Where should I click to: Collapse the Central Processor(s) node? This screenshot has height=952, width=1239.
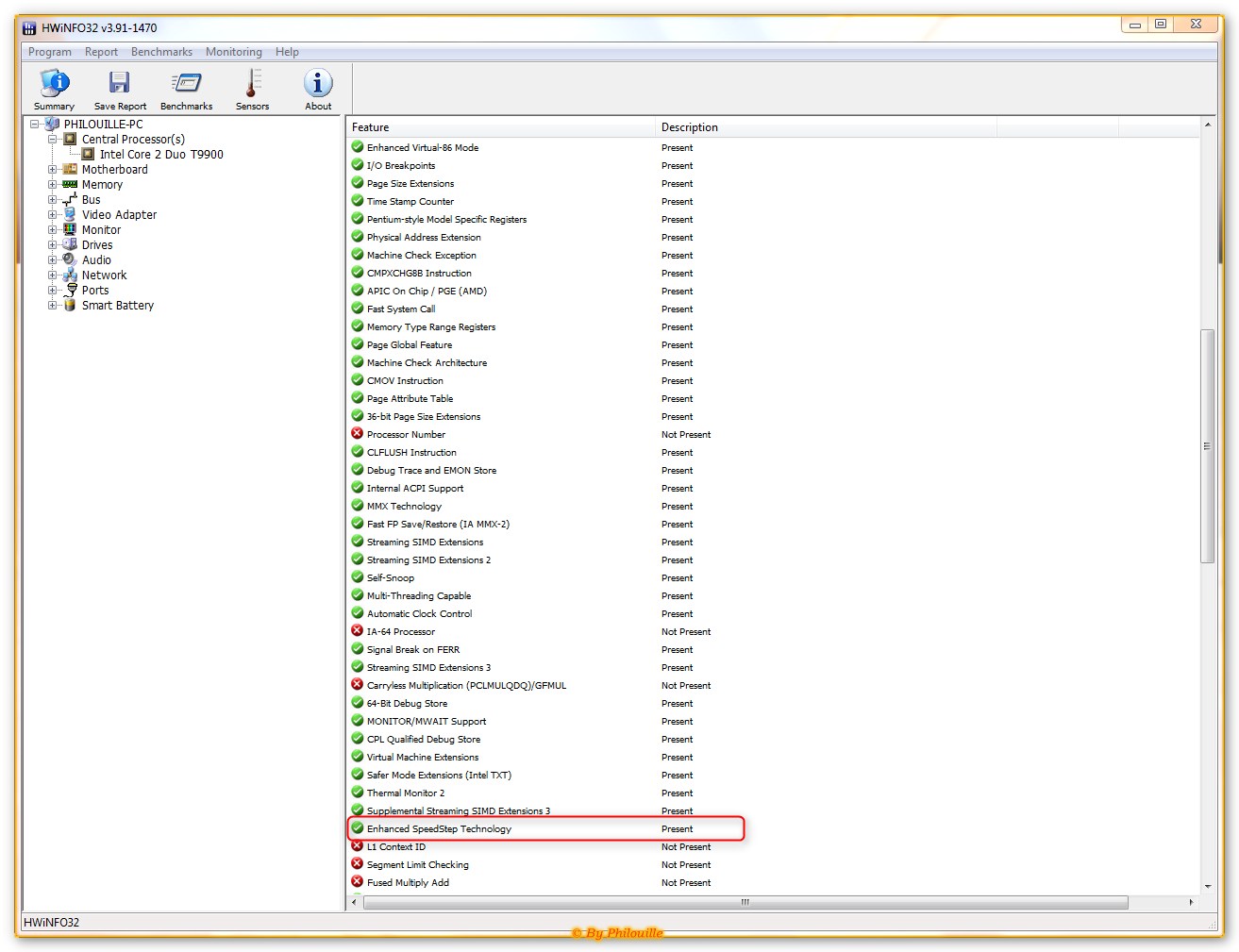tap(53, 140)
